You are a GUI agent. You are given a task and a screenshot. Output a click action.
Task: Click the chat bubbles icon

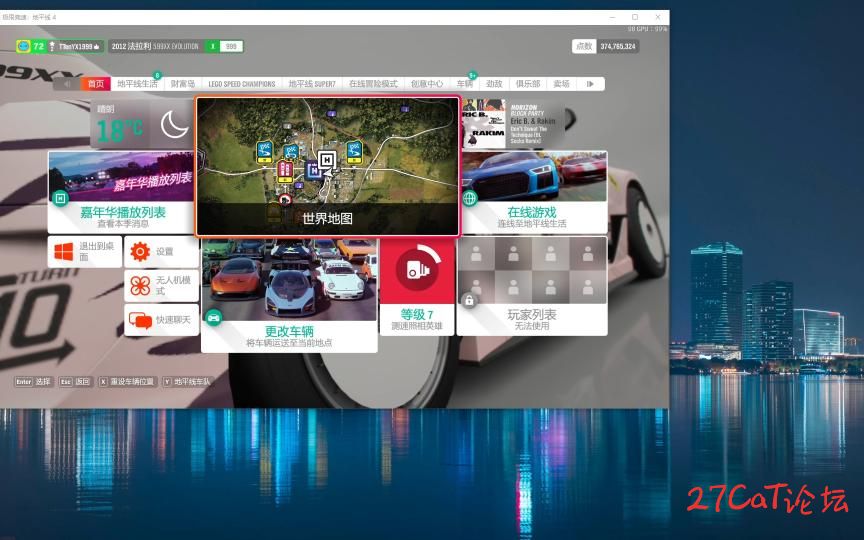(140, 320)
